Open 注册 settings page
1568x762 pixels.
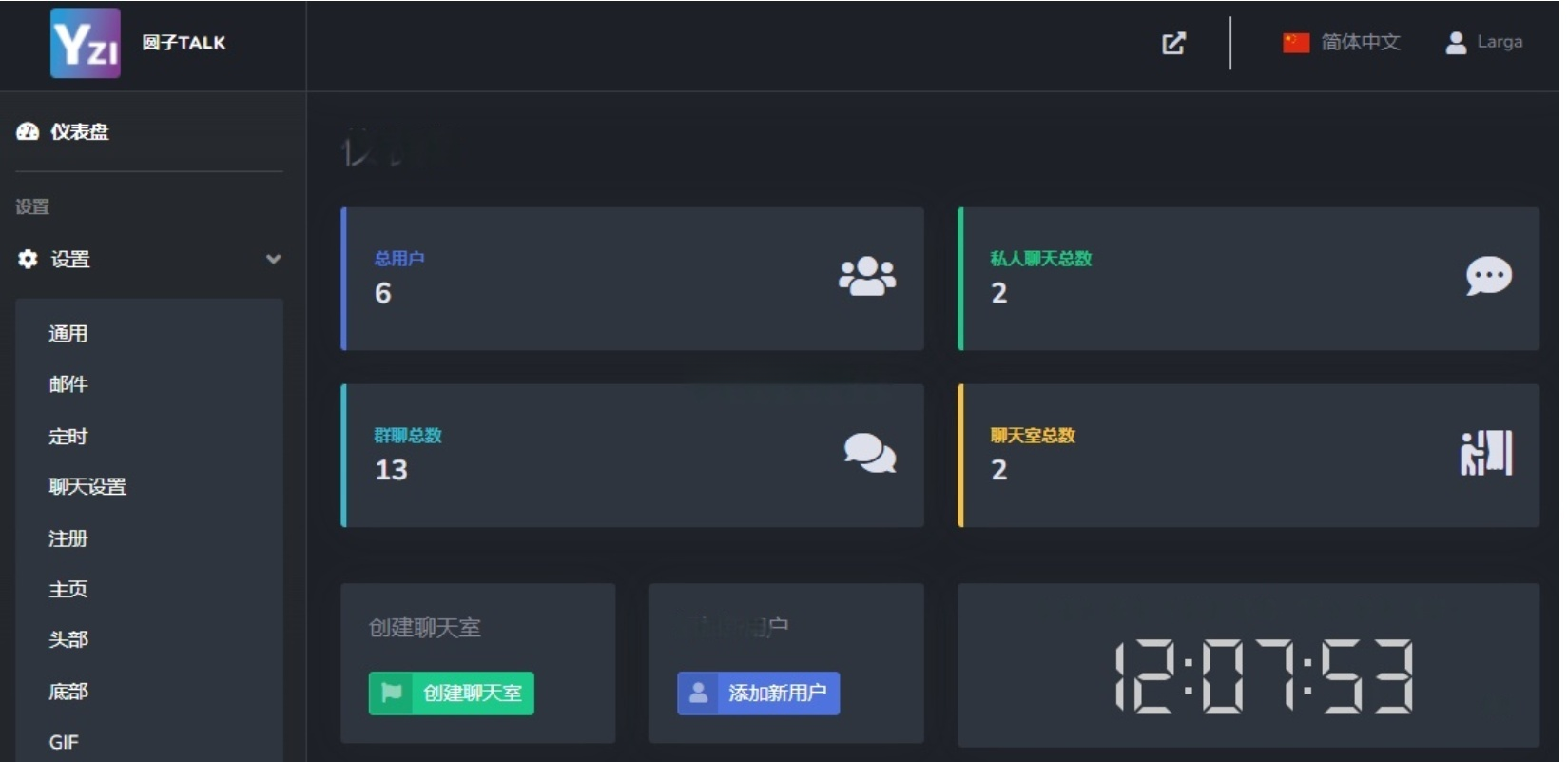[x=68, y=538]
